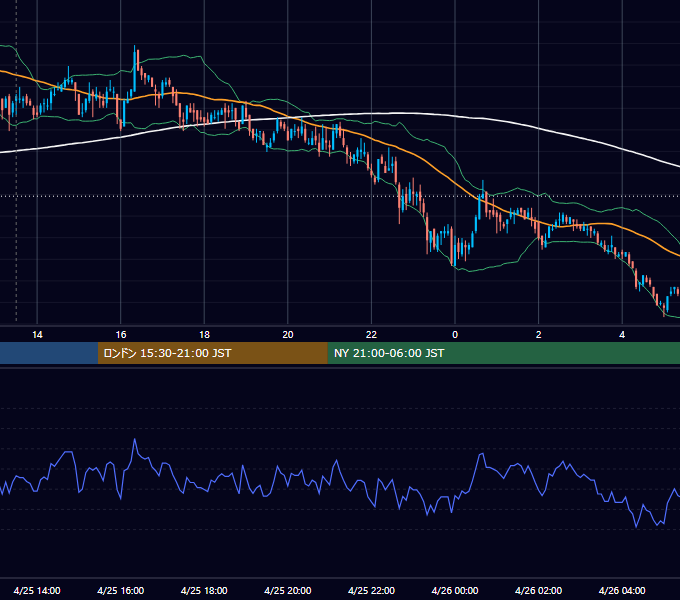Click the '16' hour label on price chart axis
This screenshot has width=680, height=600.
point(121,335)
